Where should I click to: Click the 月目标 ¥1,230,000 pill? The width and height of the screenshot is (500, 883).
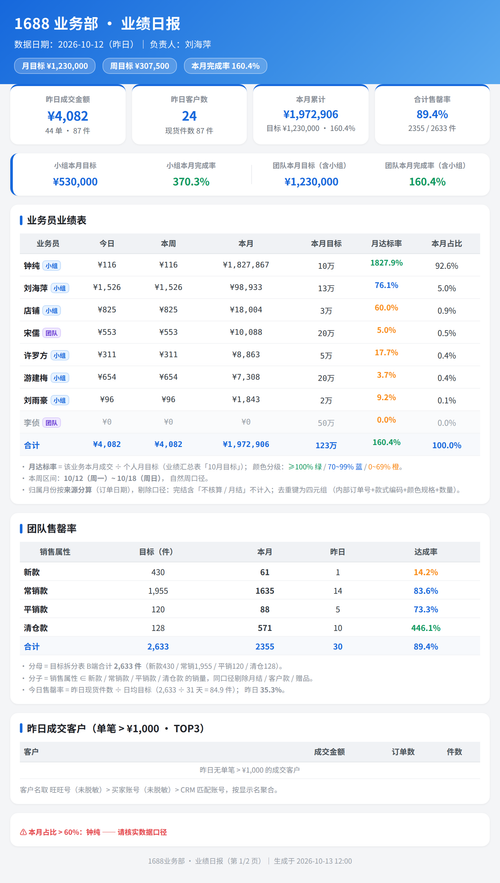55,66
